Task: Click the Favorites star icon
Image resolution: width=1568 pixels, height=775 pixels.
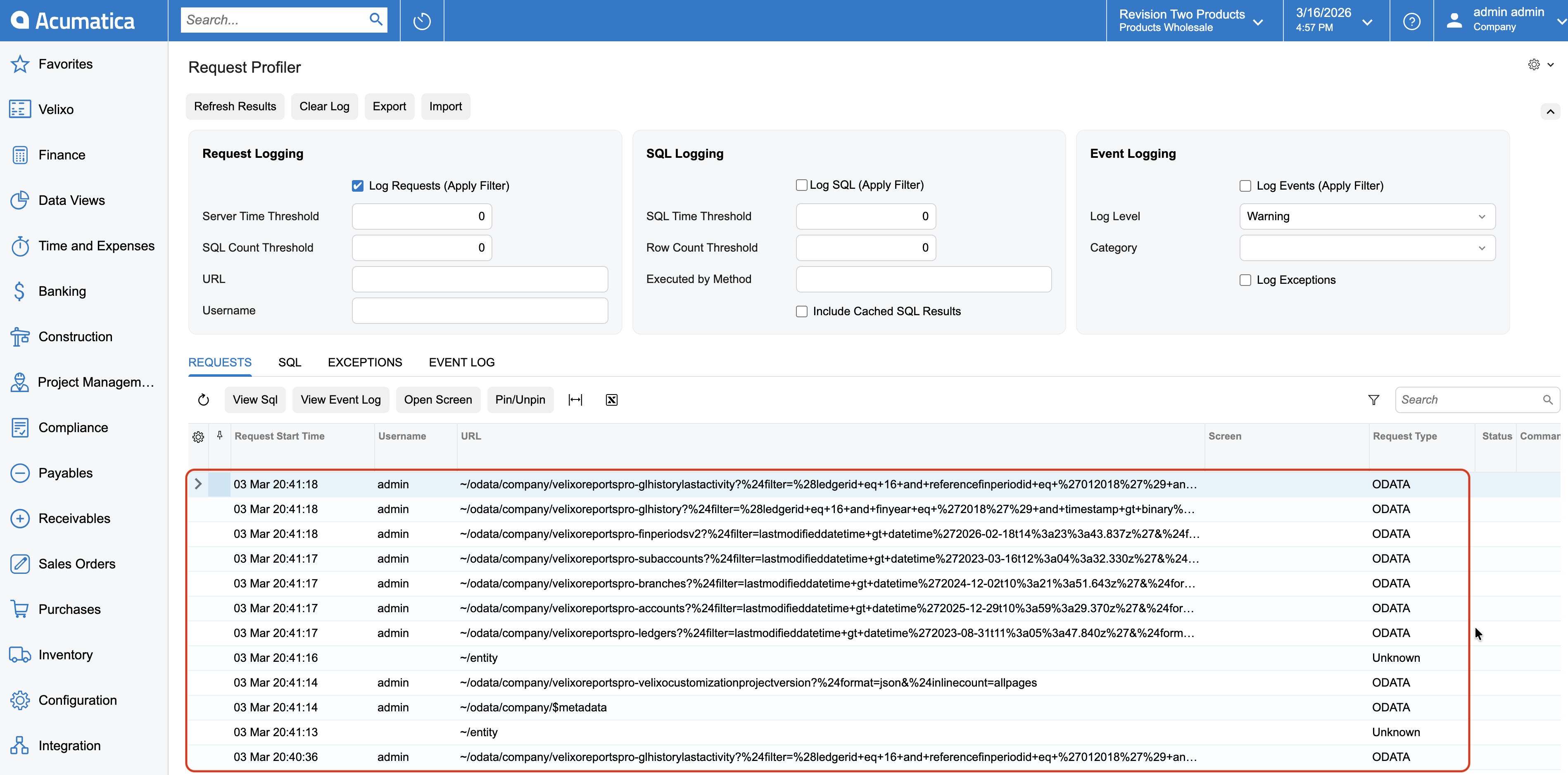Action: pyautogui.click(x=19, y=64)
